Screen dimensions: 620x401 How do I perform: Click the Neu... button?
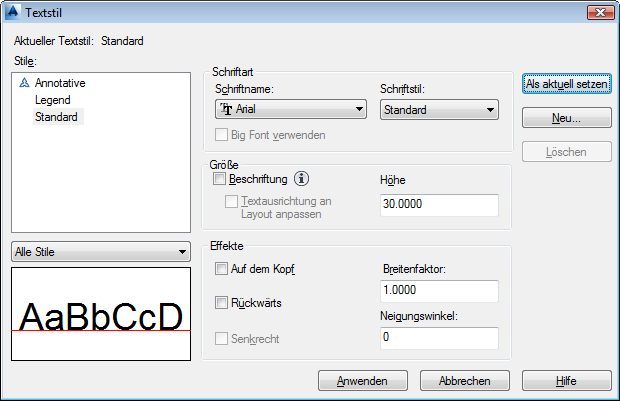pos(566,118)
